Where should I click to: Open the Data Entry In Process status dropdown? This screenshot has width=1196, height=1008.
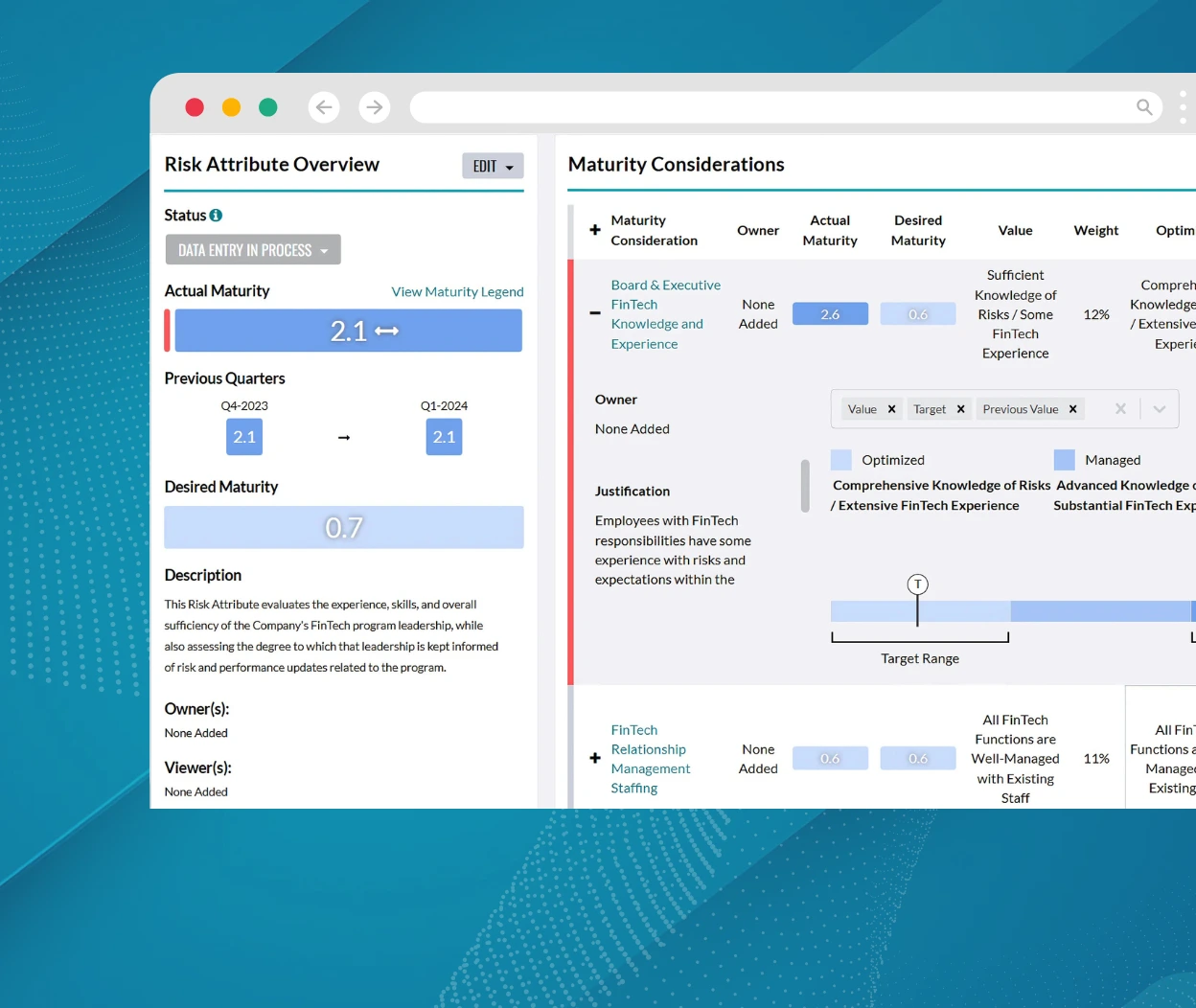(253, 249)
